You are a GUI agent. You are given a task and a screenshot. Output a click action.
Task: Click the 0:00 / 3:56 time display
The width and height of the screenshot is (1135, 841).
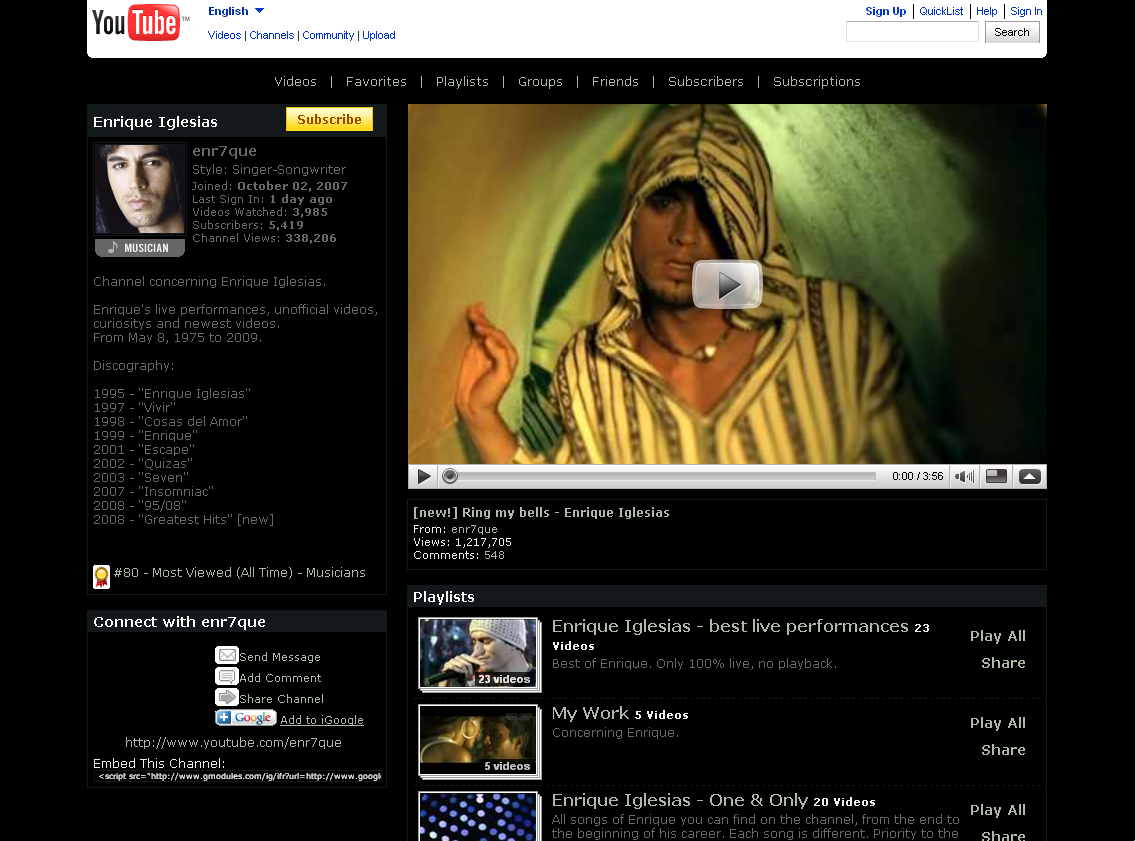point(918,476)
